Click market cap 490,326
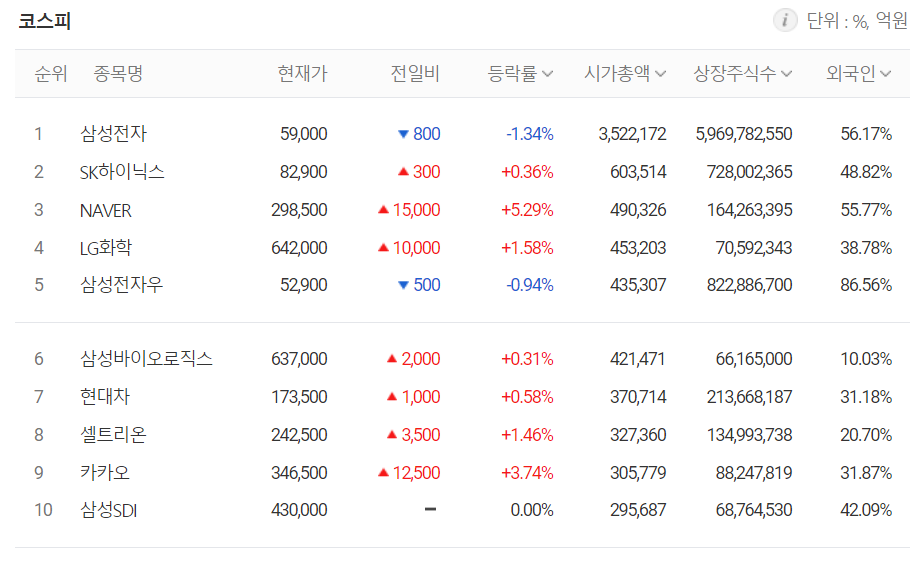The height and width of the screenshot is (565, 913). pyautogui.click(x=638, y=210)
